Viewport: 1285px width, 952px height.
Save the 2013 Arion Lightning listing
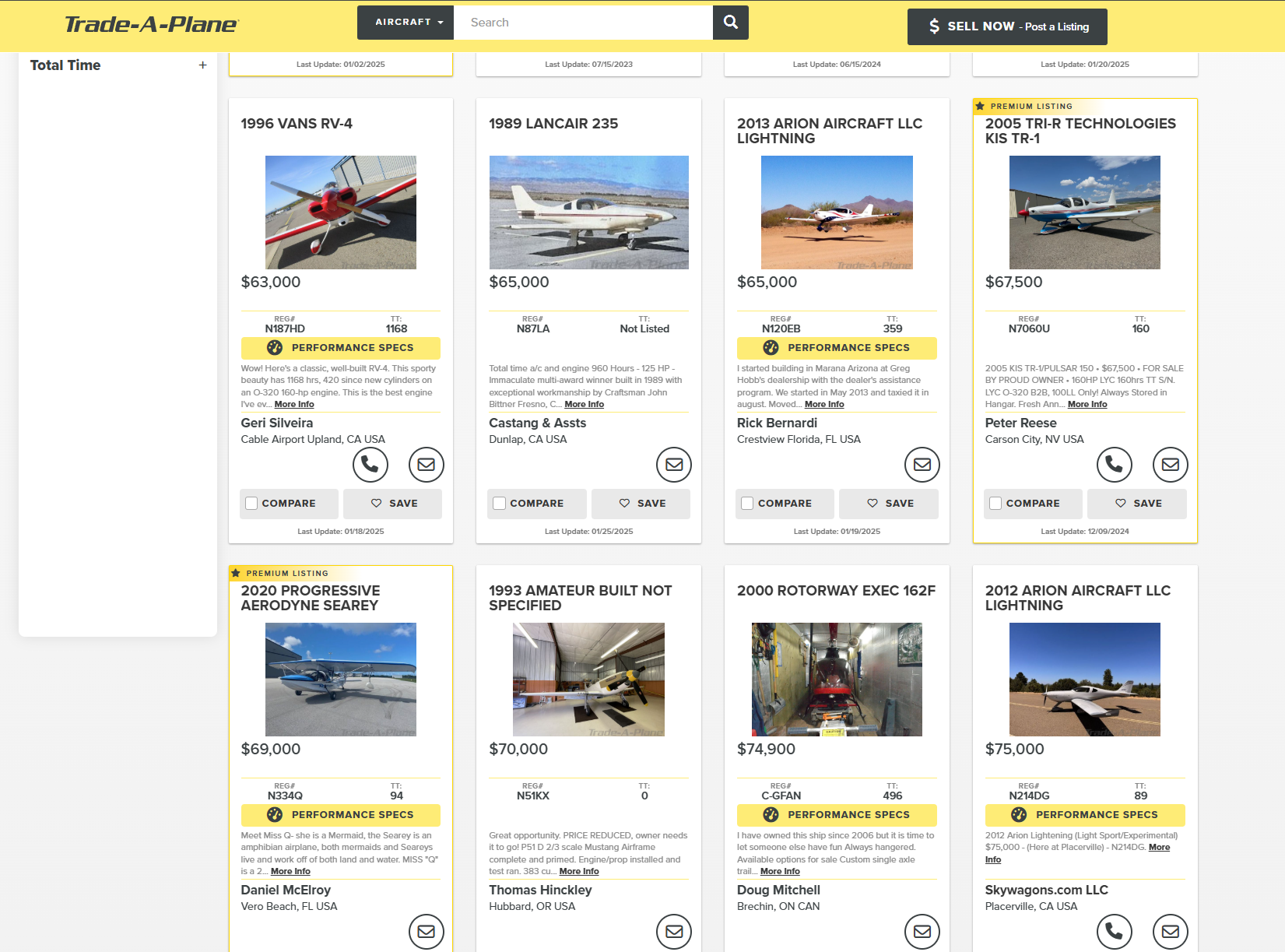[x=889, y=504]
